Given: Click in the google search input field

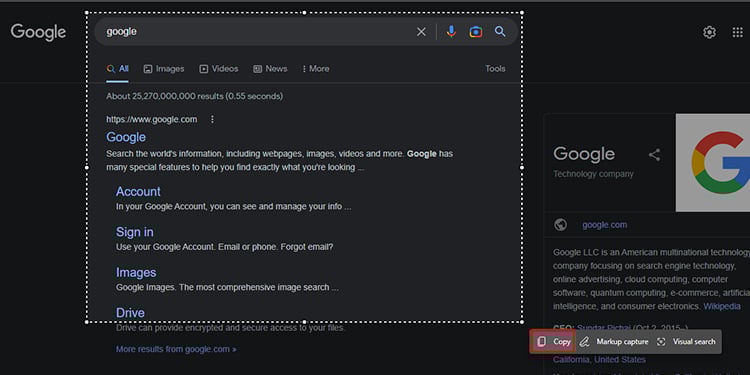Looking at the screenshot, I should (x=258, y=32).
